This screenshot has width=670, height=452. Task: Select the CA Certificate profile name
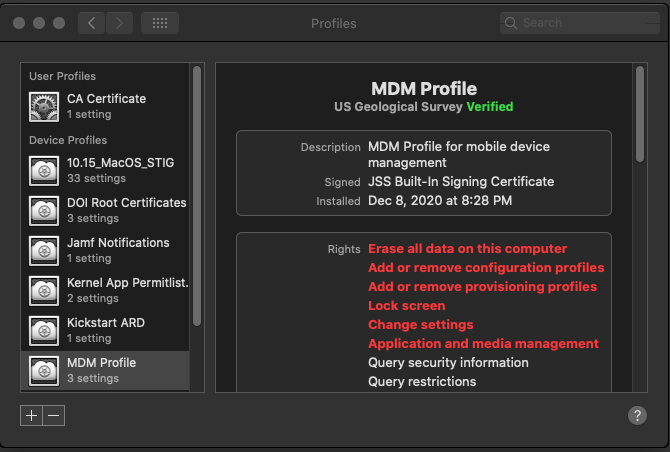pos(106,99)
